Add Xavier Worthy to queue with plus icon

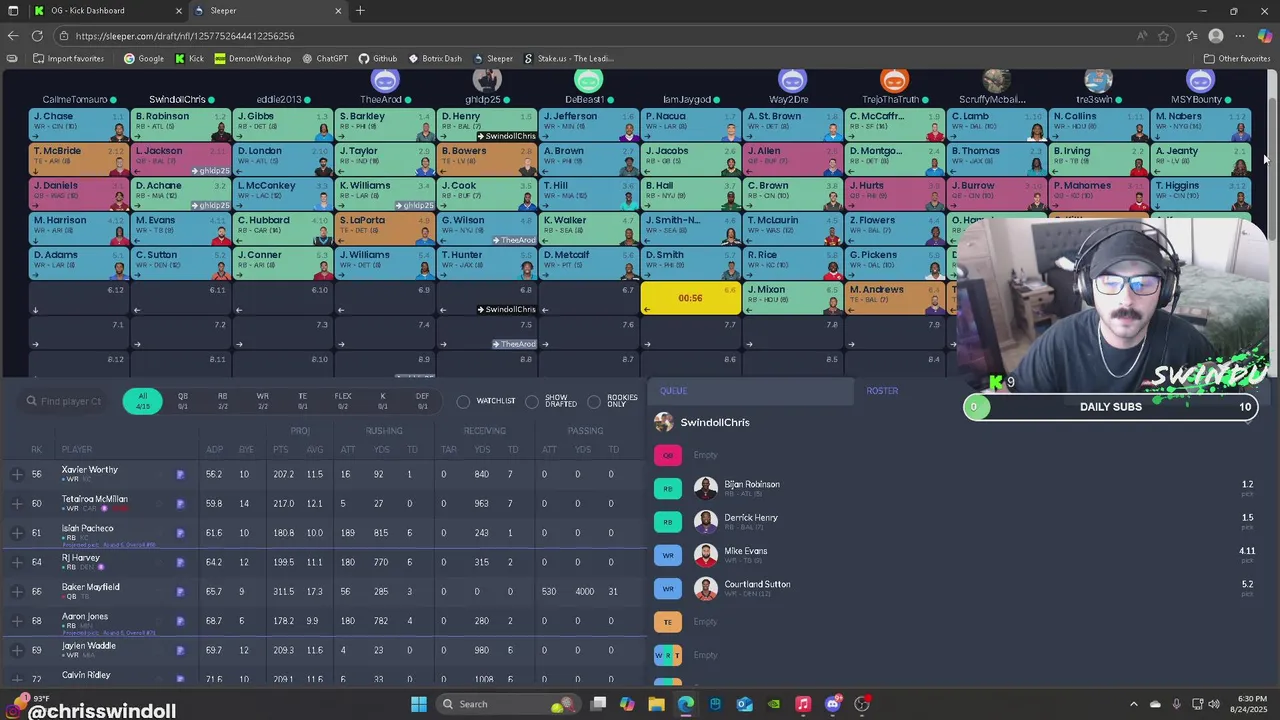click(x=17, y=474)
